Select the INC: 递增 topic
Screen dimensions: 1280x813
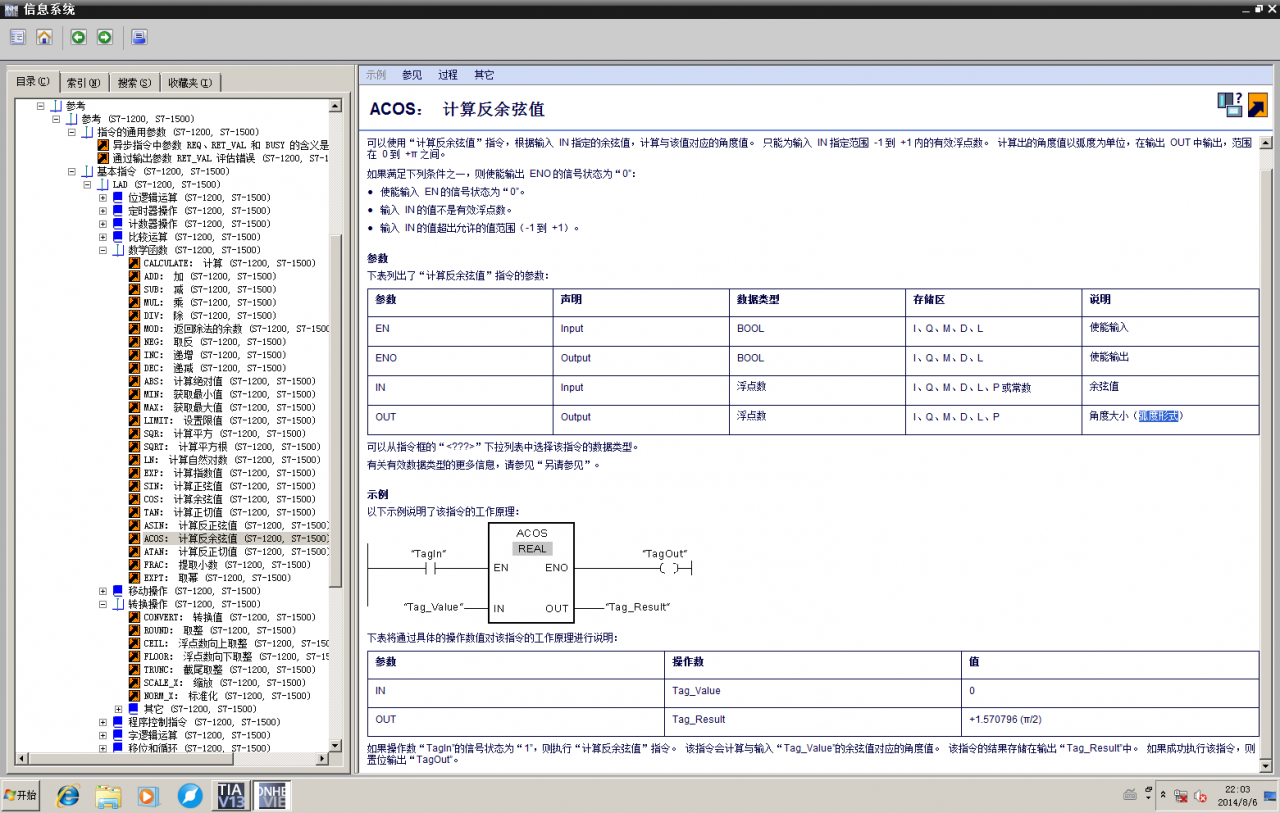pyautogui.click(x=214, y=354)
